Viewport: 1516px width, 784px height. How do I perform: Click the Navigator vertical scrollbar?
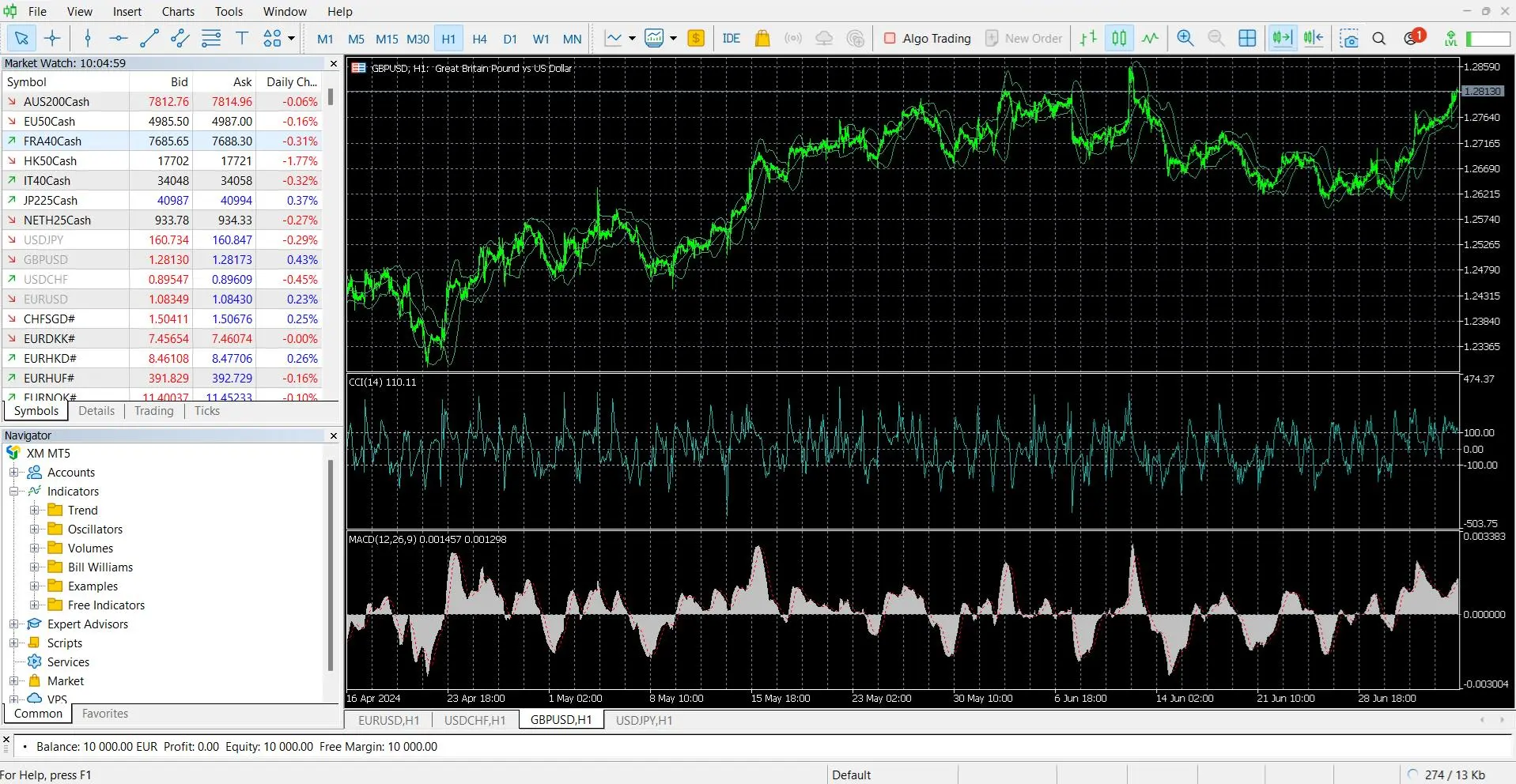(x=331, y=565)
